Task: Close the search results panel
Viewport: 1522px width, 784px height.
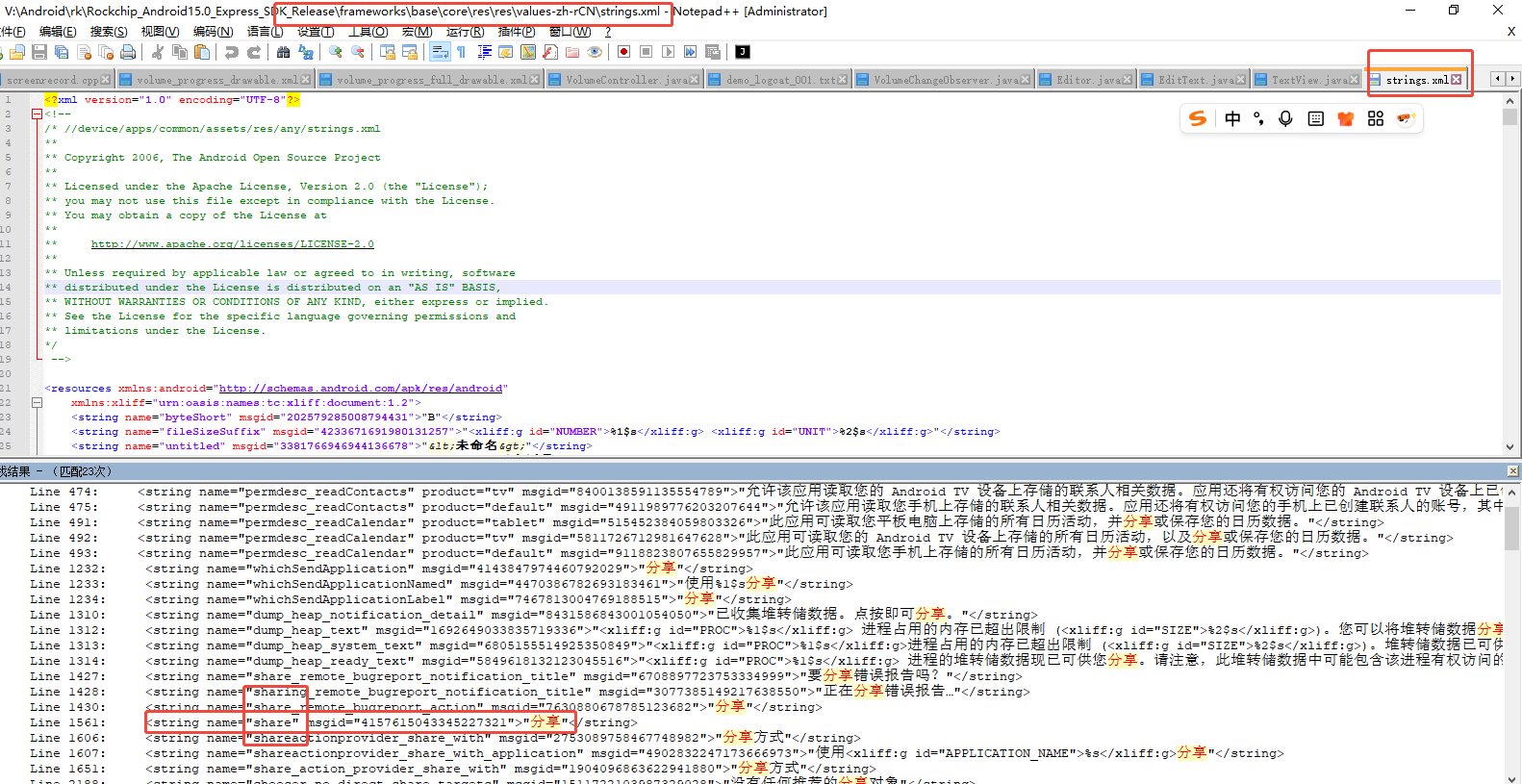Action: 1512,470
